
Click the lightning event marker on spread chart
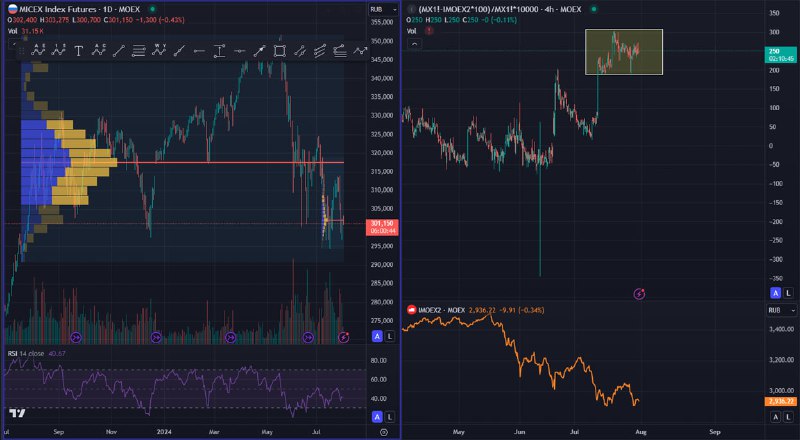(639, 294)
